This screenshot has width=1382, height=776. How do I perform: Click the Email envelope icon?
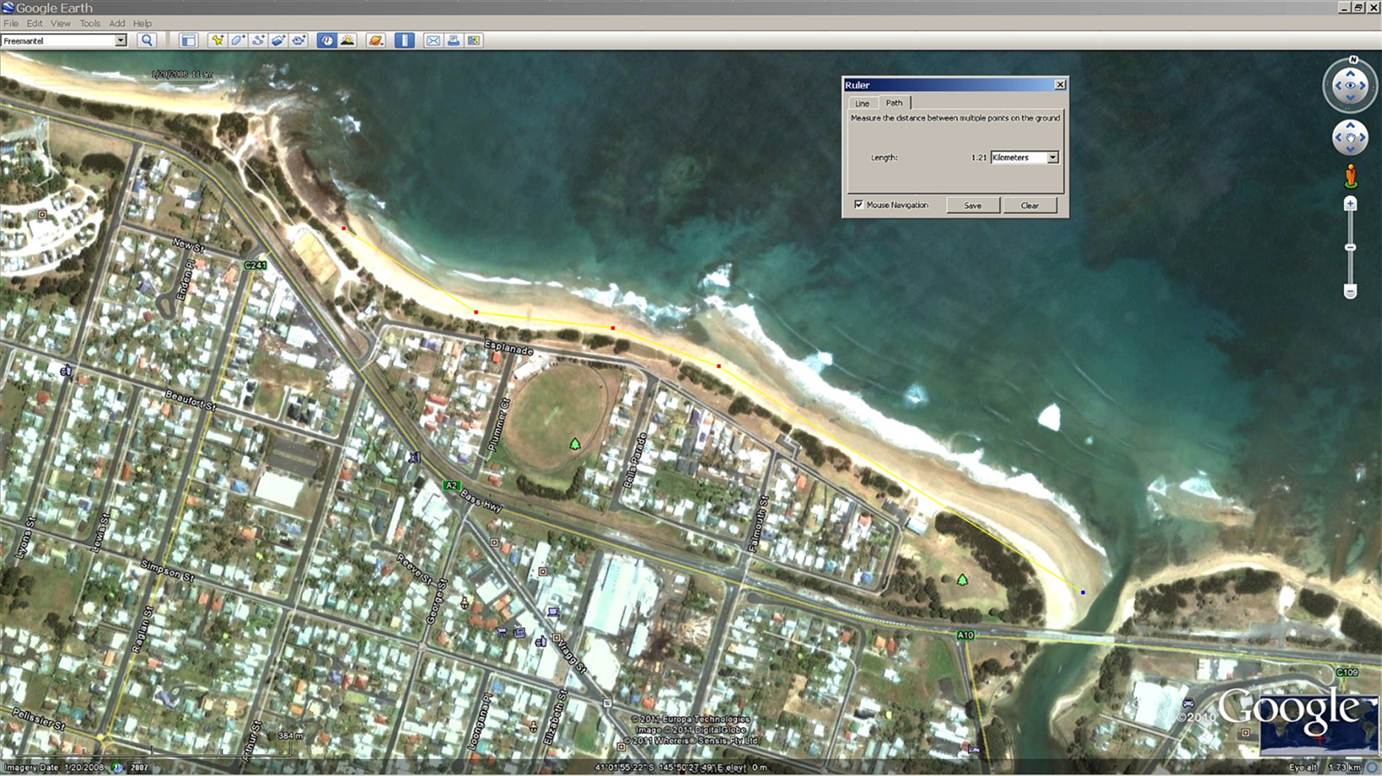[x=433, y=40]
